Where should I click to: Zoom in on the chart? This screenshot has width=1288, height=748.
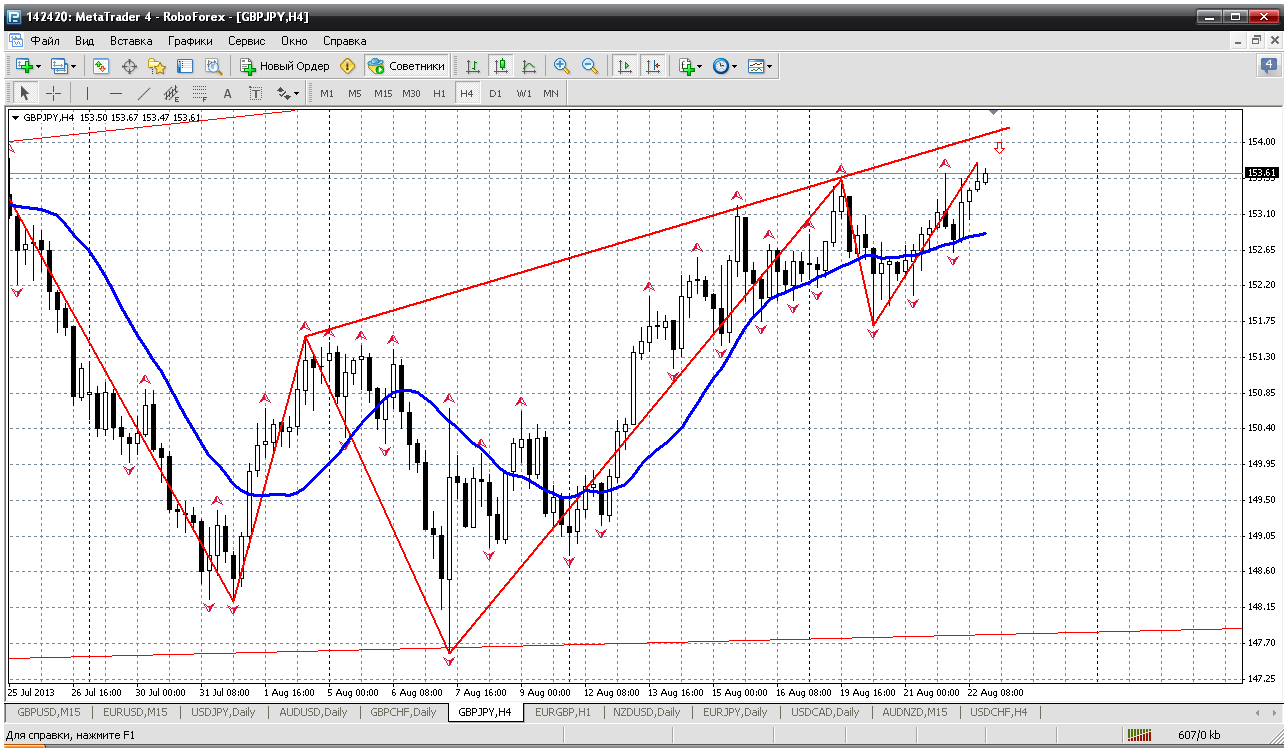[x=562, y=66]
